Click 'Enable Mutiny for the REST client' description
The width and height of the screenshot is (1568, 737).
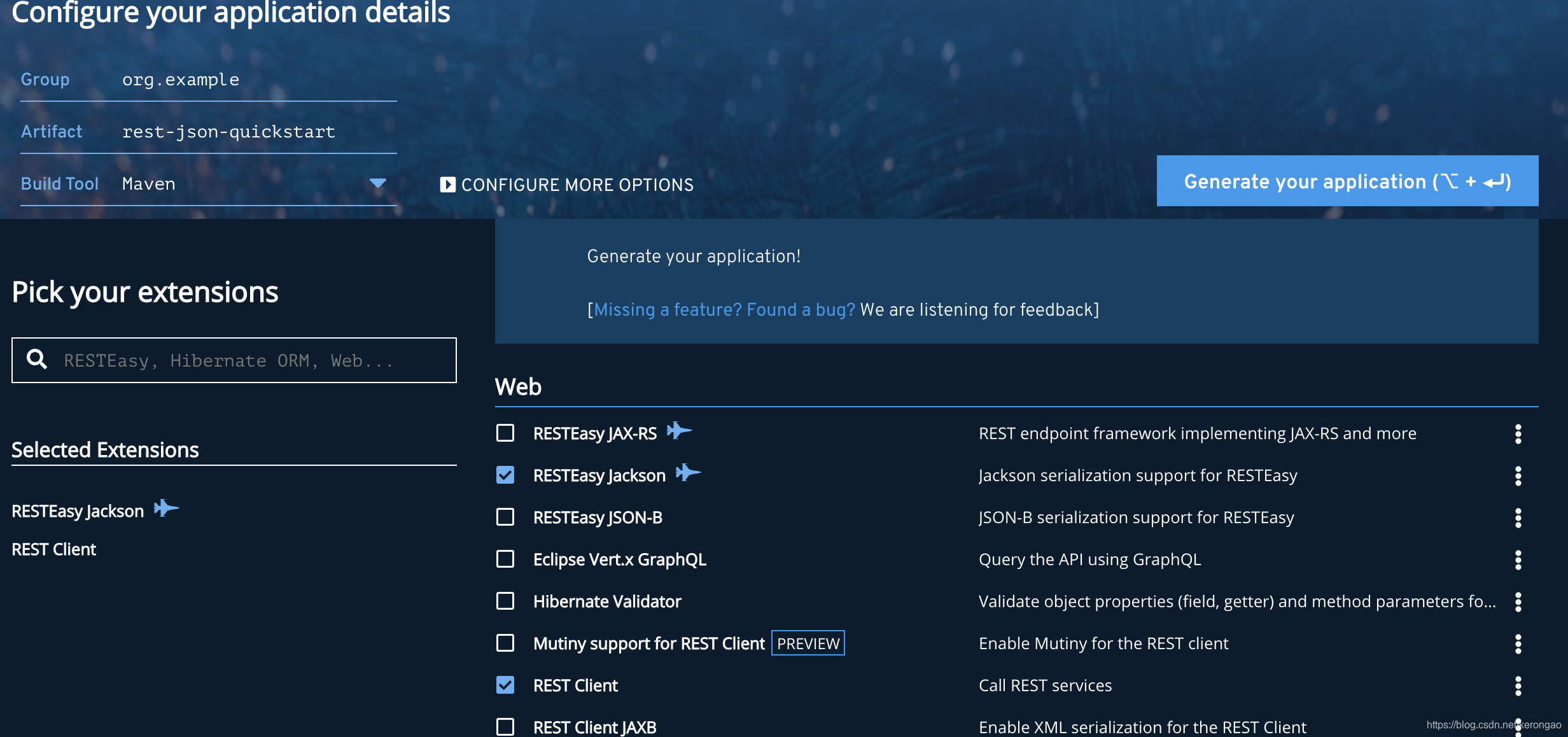[x=1103, y=643]
